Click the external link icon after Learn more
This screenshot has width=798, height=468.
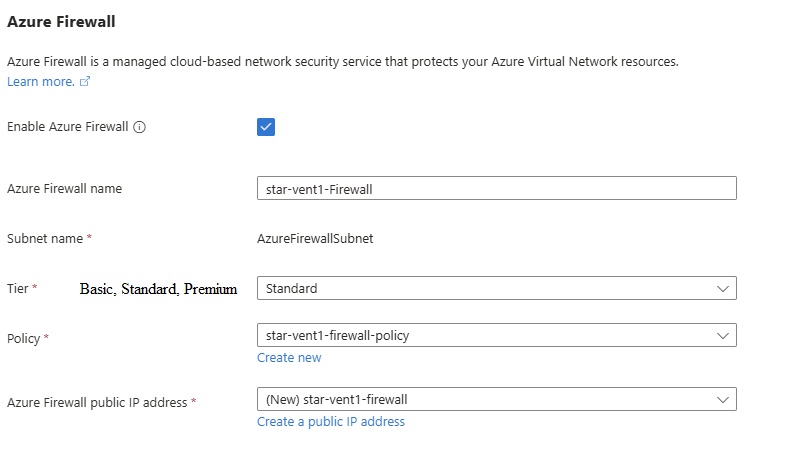pos(85,82)
